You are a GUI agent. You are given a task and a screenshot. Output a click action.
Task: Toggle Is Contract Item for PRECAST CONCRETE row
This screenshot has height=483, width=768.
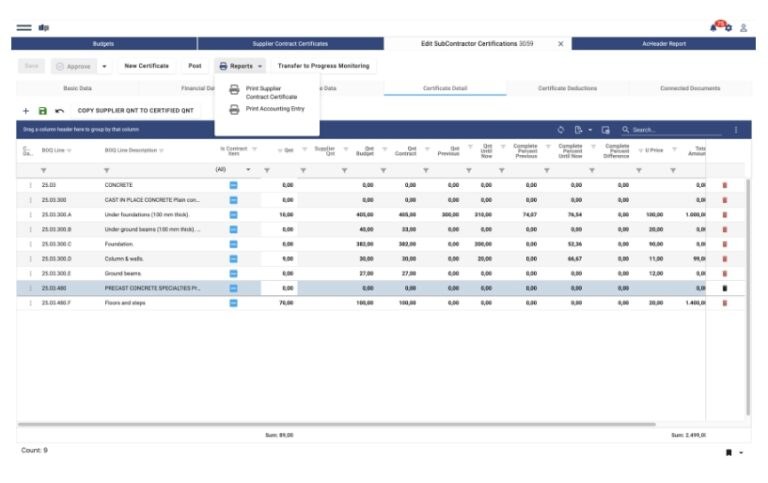[234, 288]
